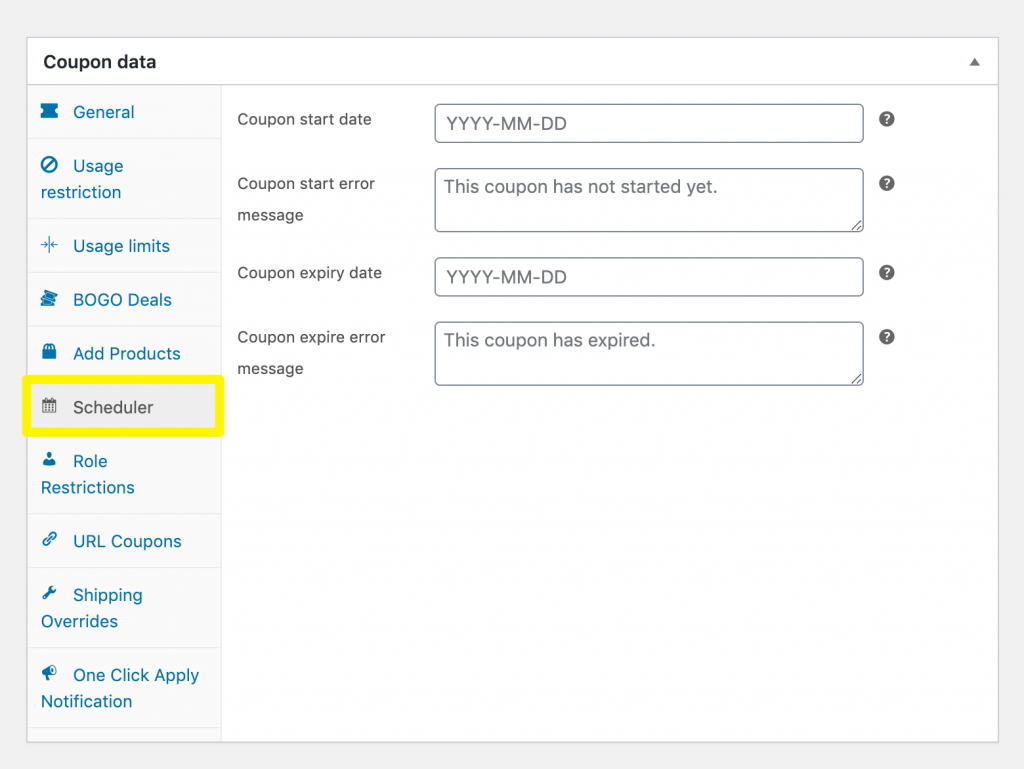The width and height of the screenshot is (1024, 769).
Task: Go to the Add Products tab
Action: (x=124, y=353)
